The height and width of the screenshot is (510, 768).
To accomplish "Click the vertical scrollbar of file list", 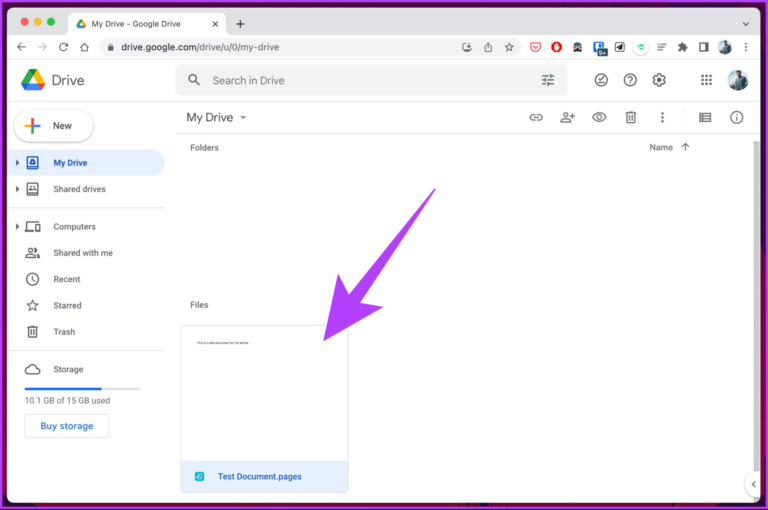I will click(x=757, y=304).
